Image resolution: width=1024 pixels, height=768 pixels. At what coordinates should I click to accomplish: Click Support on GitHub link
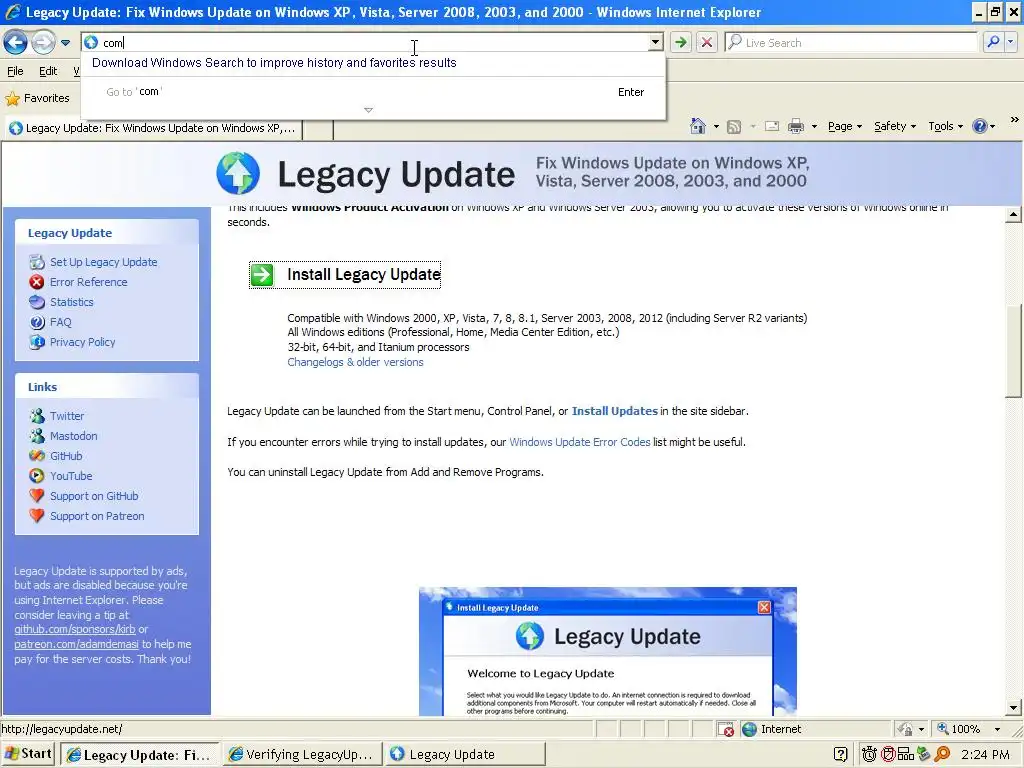(94, 496)
